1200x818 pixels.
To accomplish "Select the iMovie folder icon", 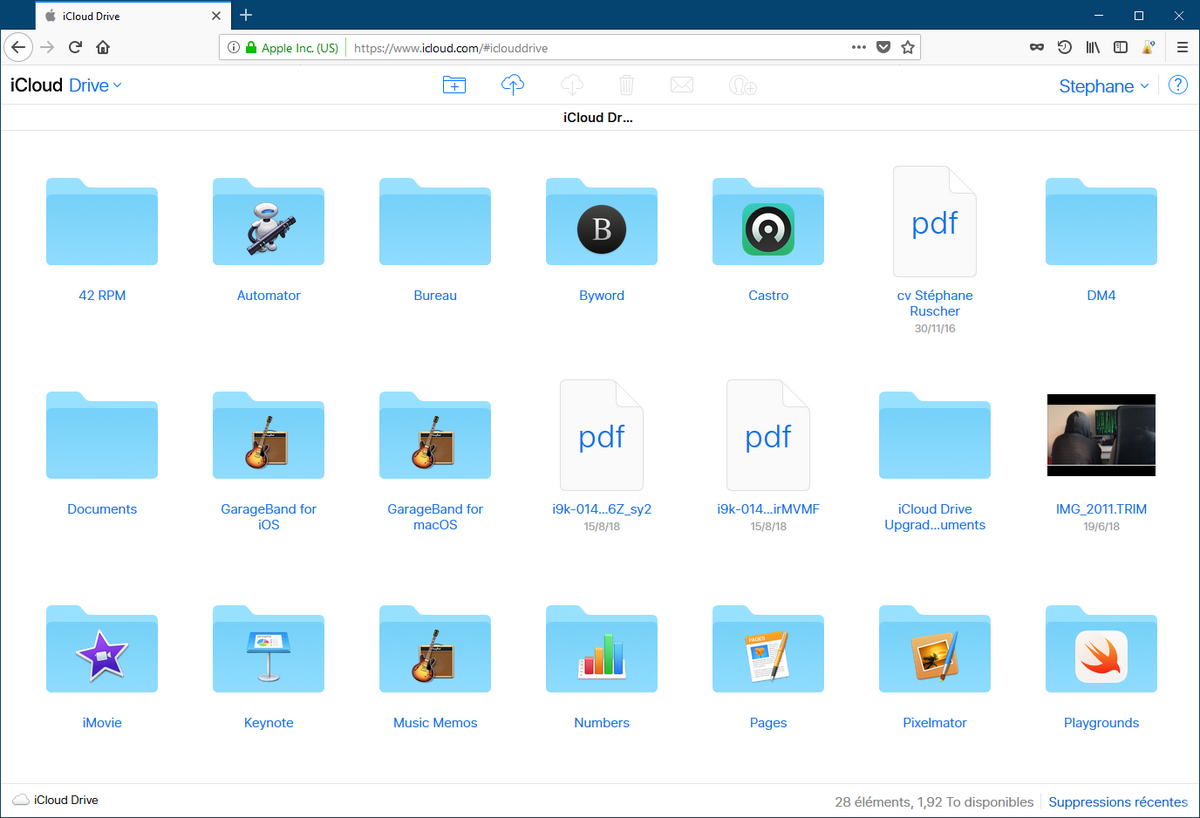I will pyautogui.click(x=102, y=649).
